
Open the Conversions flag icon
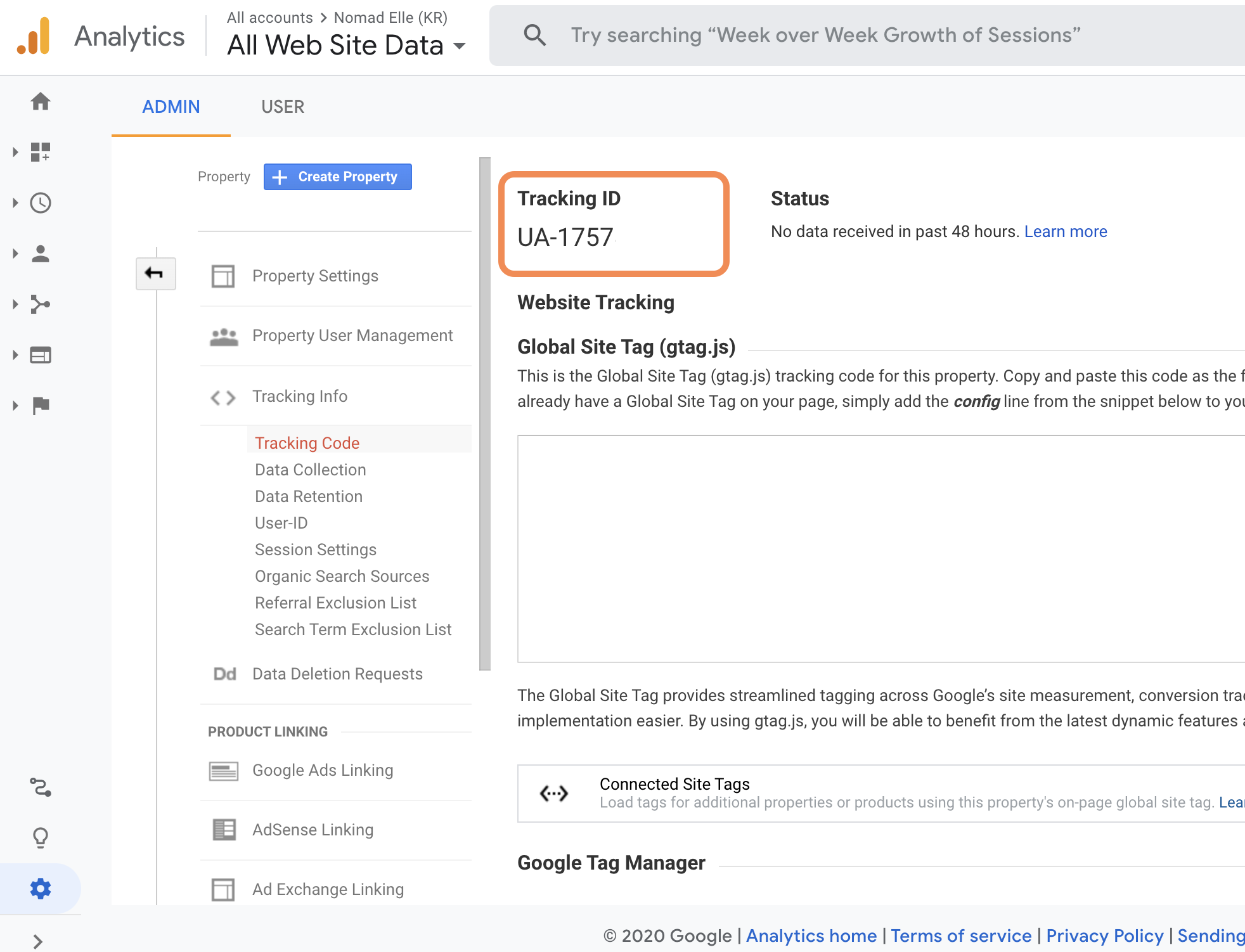41,406
